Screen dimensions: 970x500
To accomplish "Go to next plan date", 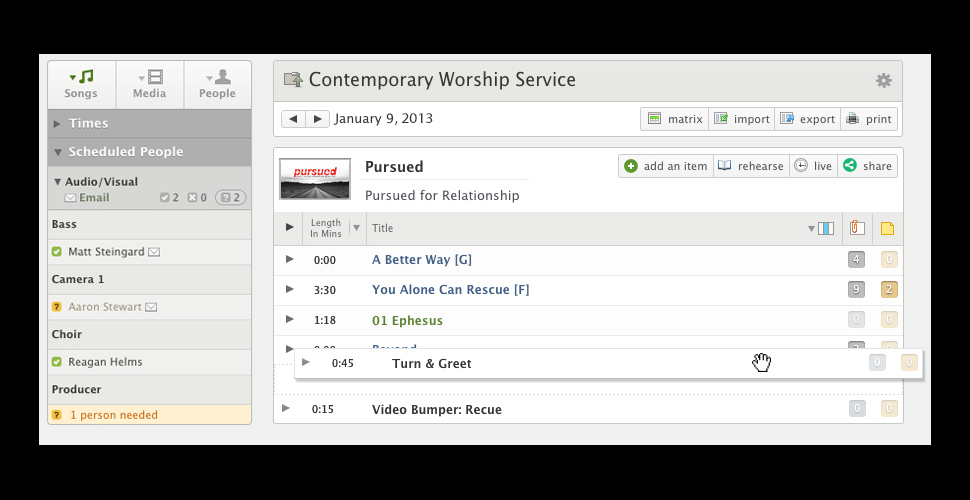I will tap(318, 119).
